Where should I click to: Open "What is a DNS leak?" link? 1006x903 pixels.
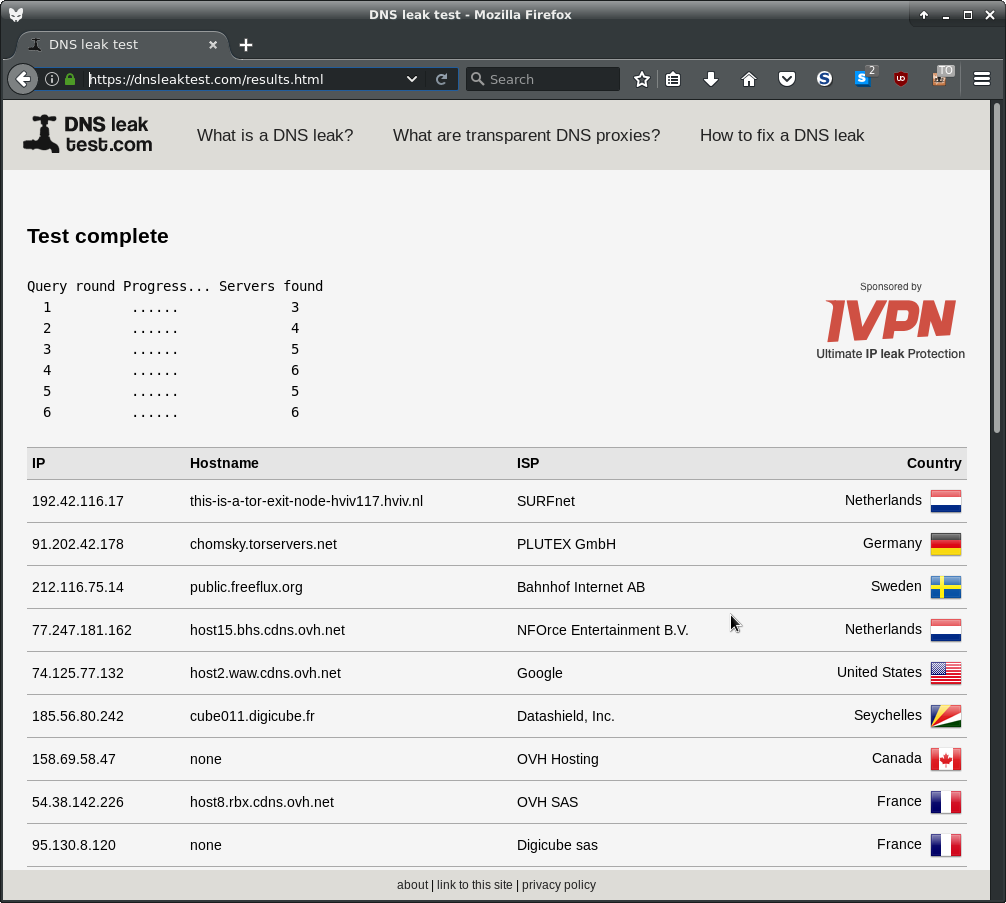pyautogui.click(x=275, y=135)
